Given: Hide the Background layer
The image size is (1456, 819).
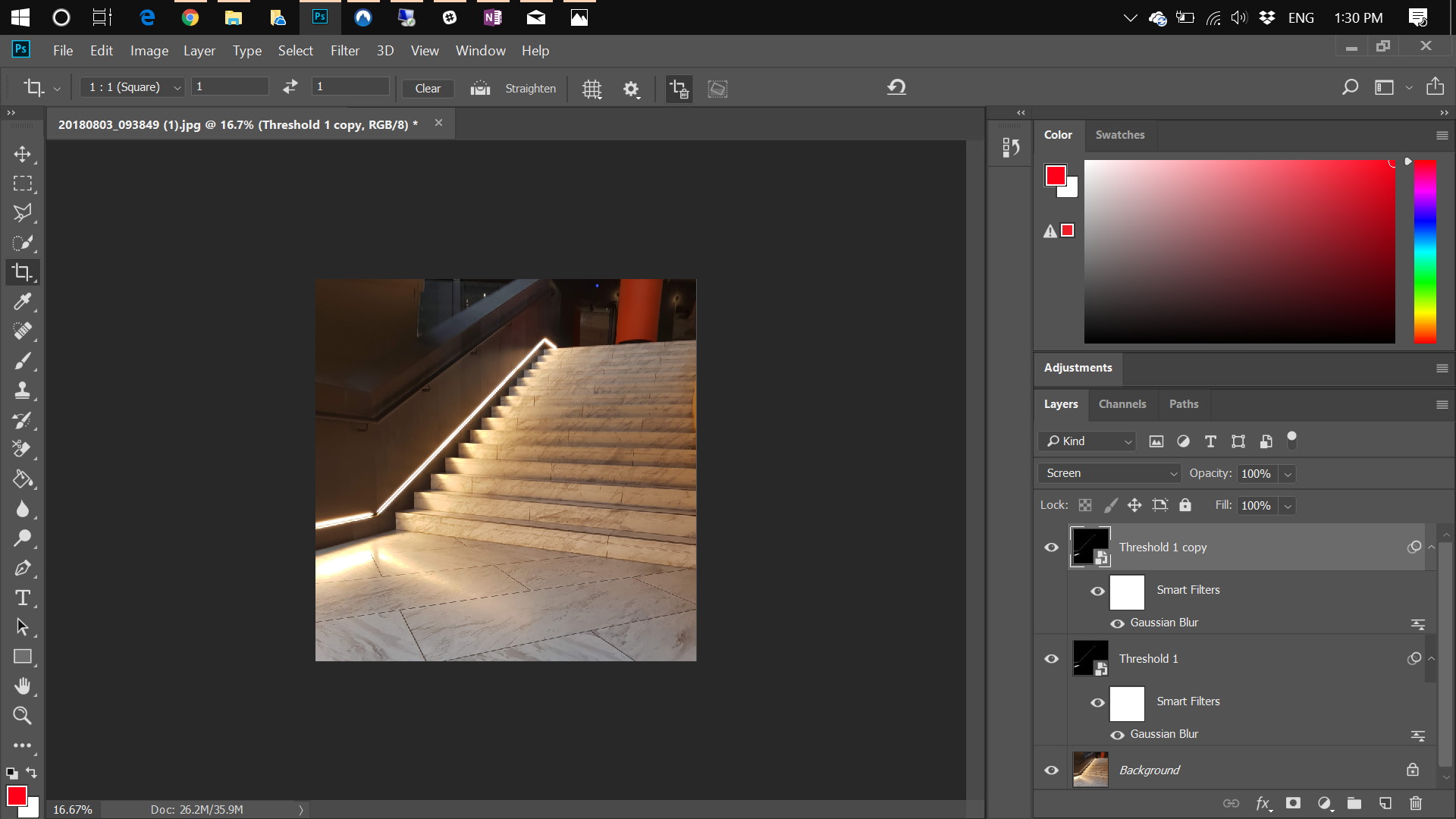Looking at the screenshot, I should [1051, 770].
